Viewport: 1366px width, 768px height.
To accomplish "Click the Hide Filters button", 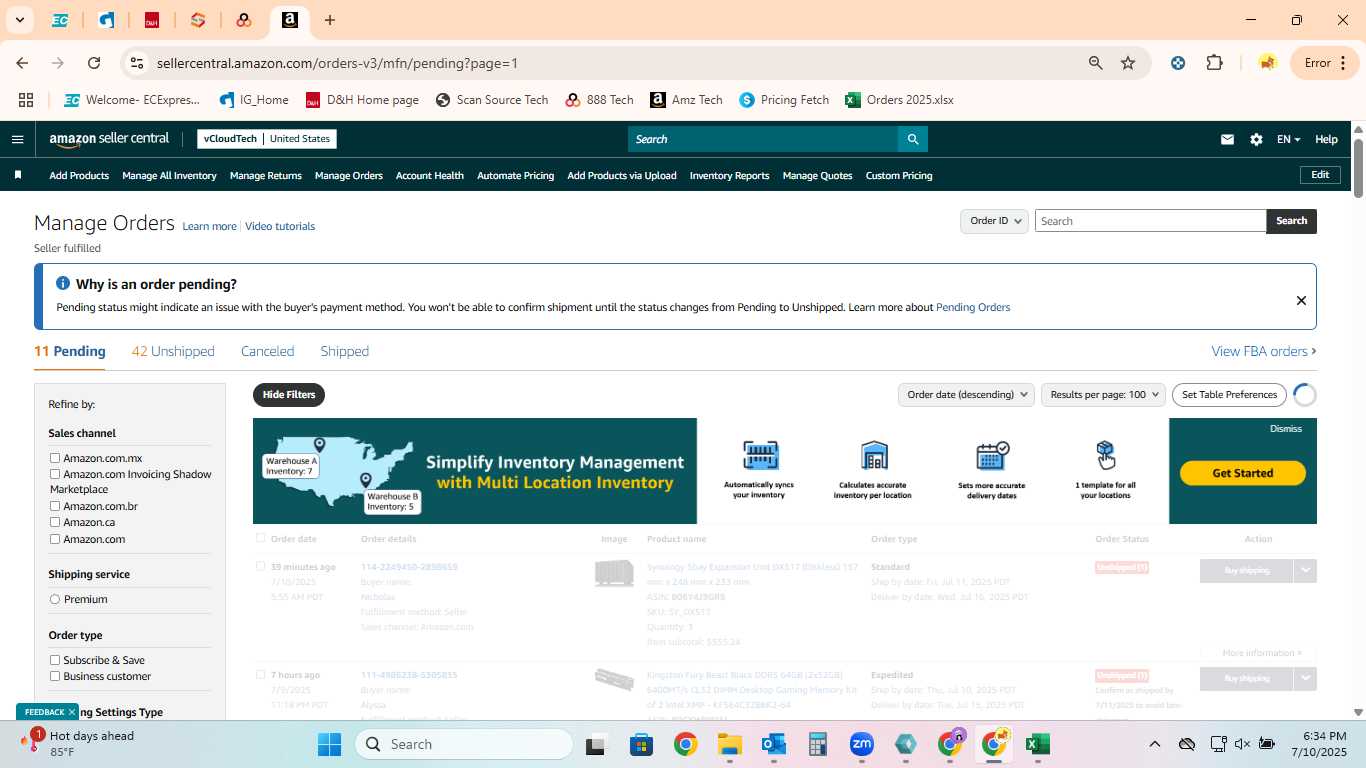I will (x=289, y=394).
